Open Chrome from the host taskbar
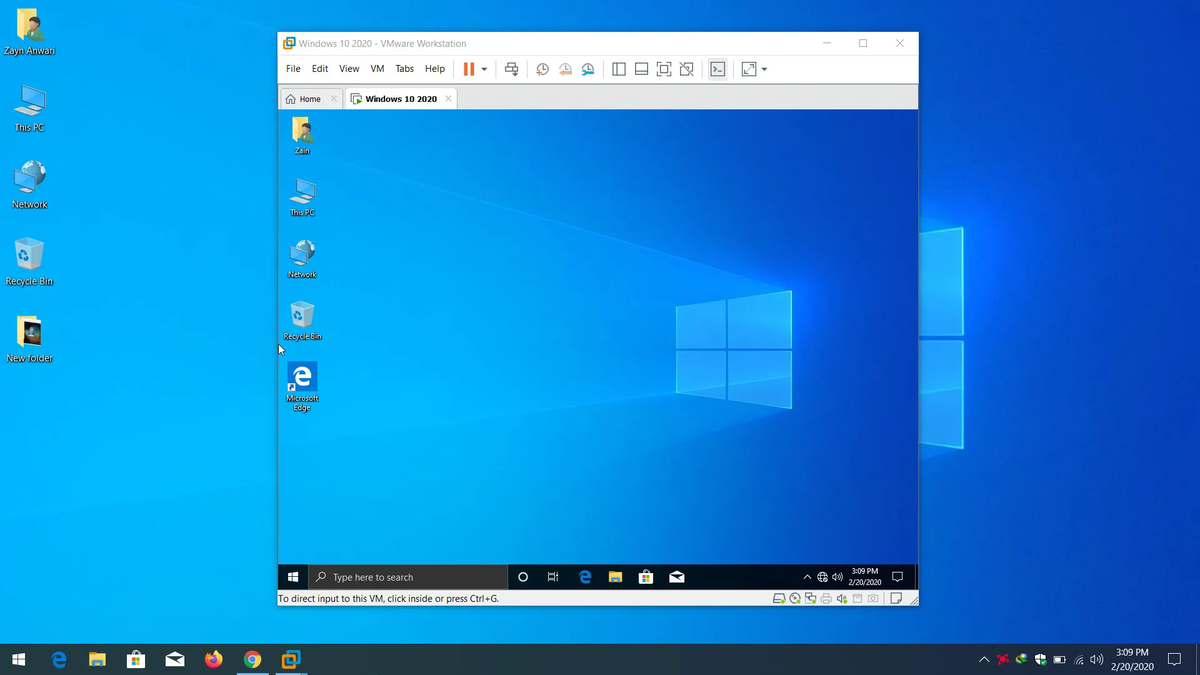This screenshot has width=1200, height=675. click(x=252, y=659)
